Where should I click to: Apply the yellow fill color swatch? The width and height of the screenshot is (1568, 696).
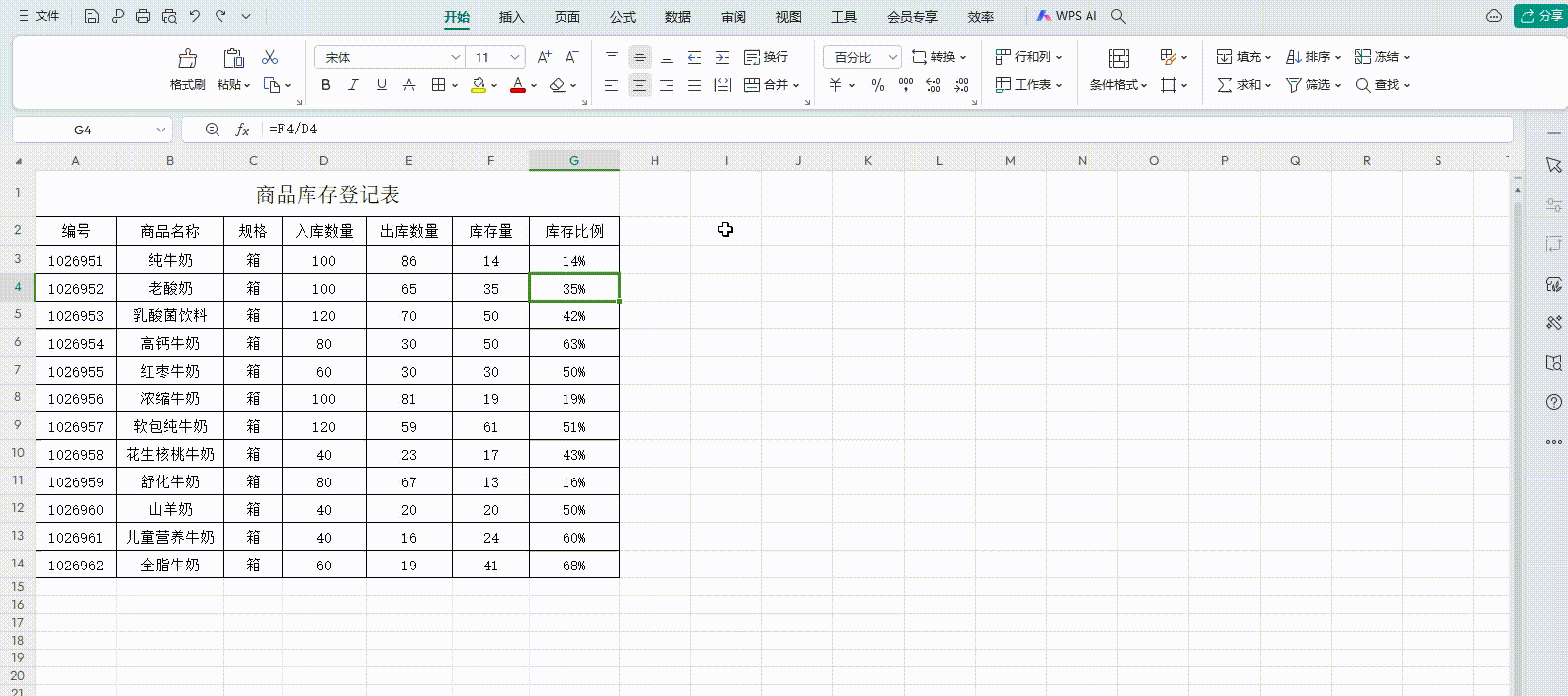[x=479, y=85]
